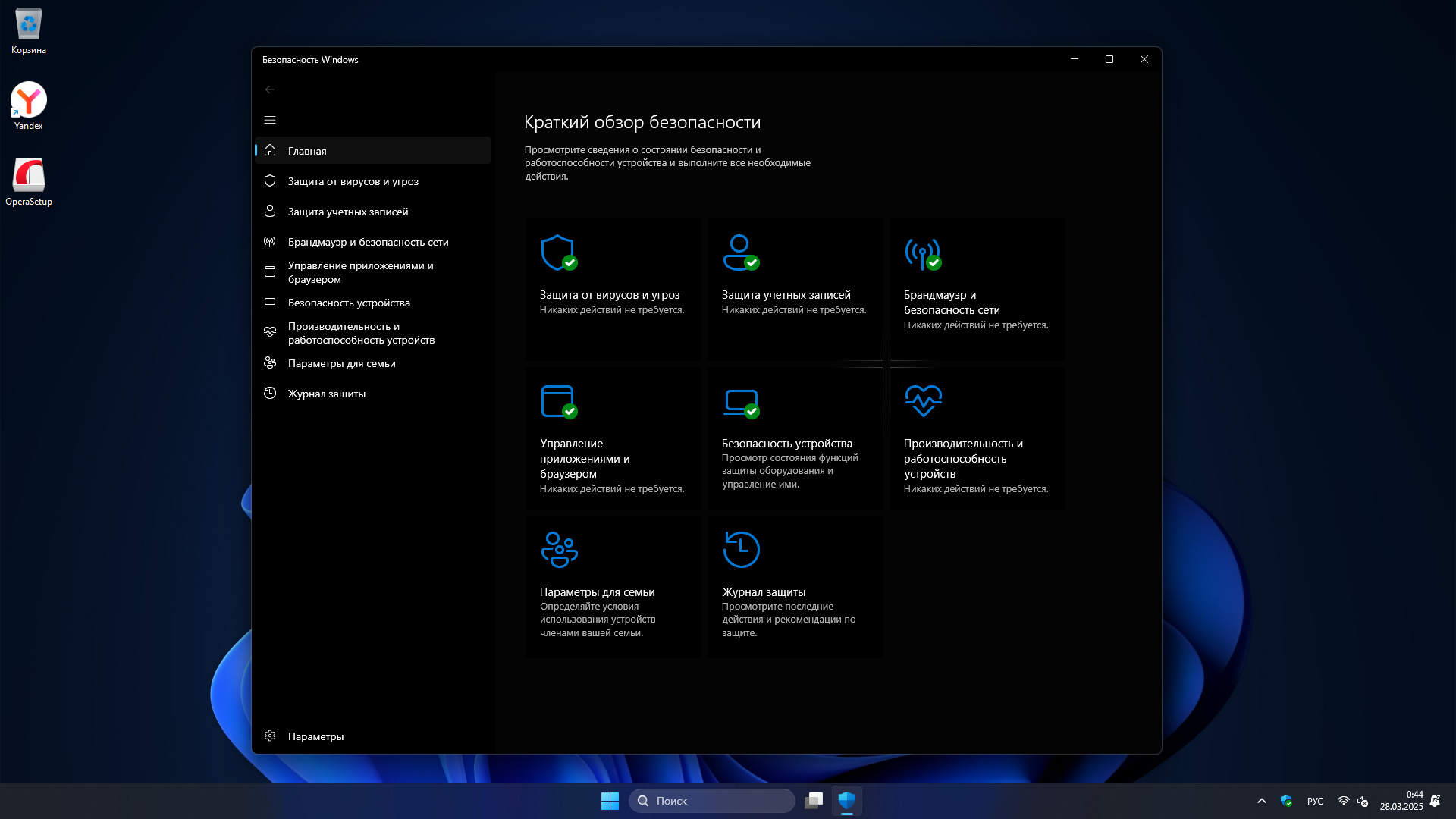The height and width of the screenshot is (819, 1456).
Task: Click the Windows Security tray shield icon
Action: (x=1286, y=801)
